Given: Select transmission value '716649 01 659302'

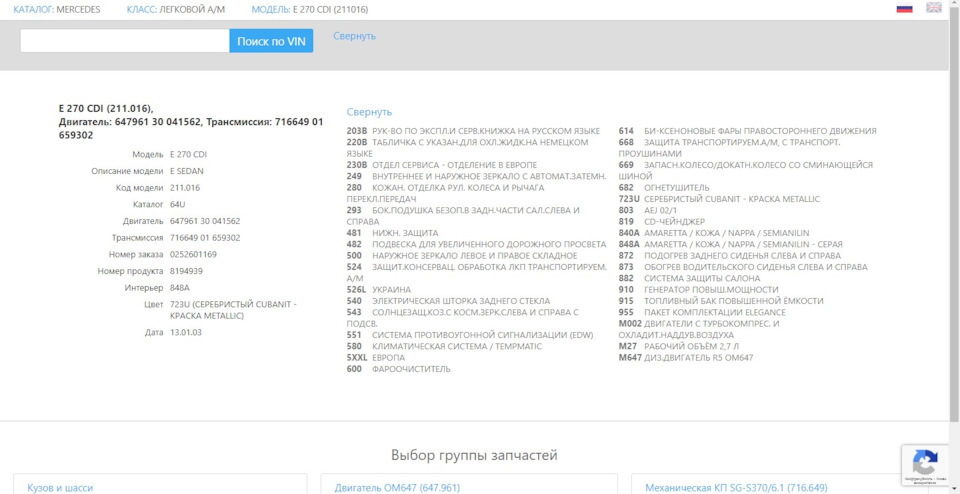Looking at the screenshot, I should coord(204,238).
